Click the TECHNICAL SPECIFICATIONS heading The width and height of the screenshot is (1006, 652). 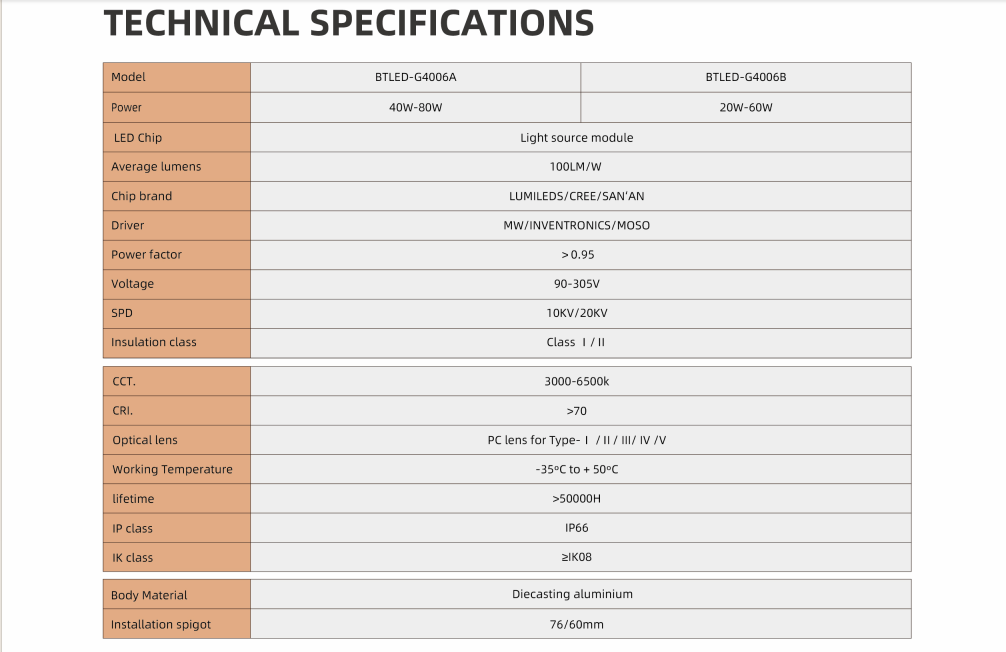pos(348,23)
